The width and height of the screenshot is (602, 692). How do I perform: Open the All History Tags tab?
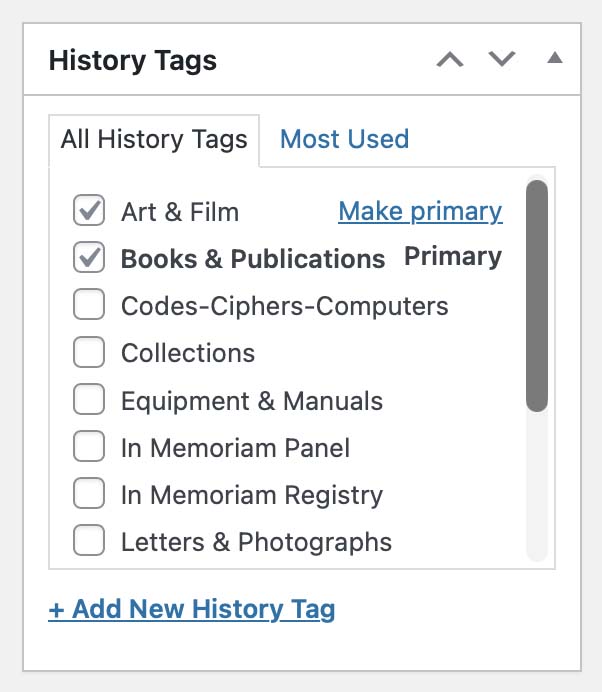154,139
